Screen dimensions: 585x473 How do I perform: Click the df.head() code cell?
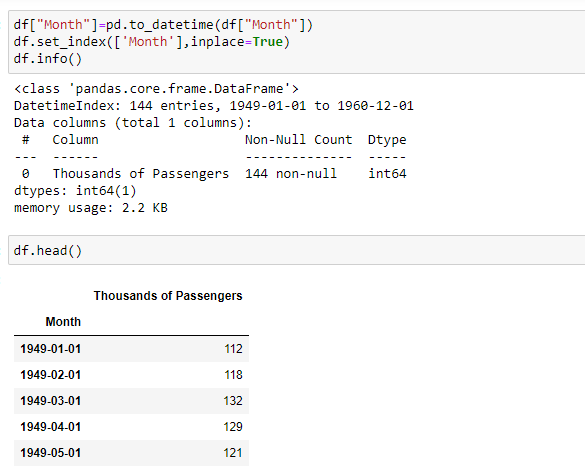click(297, 250)
